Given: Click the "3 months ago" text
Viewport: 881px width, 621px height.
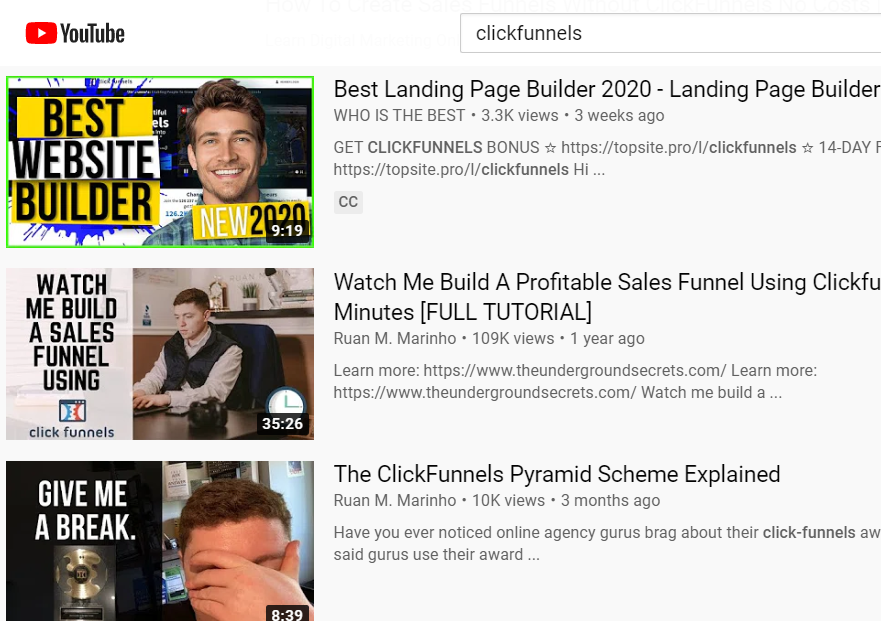Looking at the screenshot, I should [x=610, y=501].
